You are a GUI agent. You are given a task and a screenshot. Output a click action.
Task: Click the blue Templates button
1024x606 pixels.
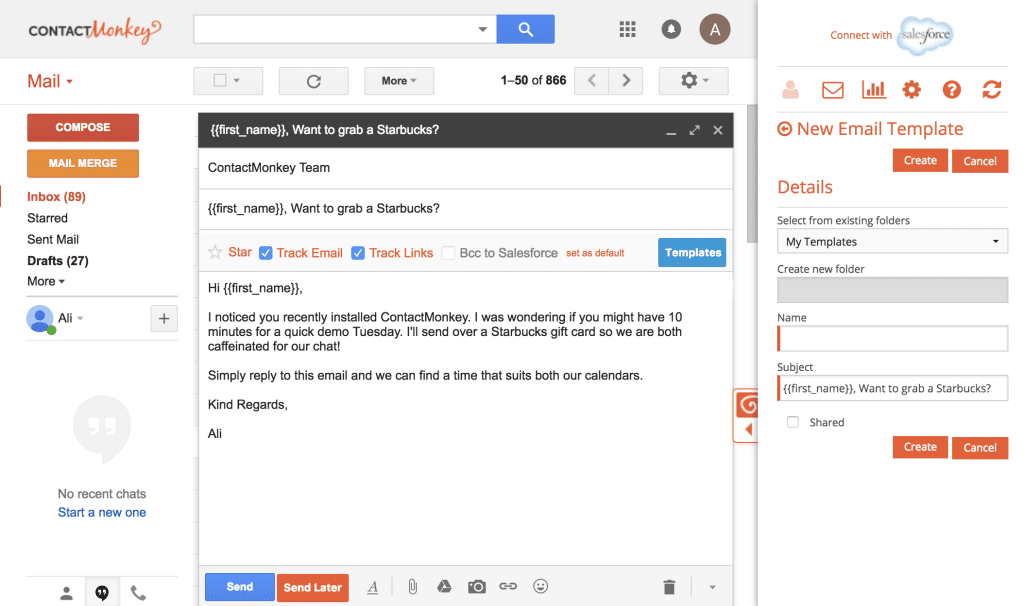coord(692,253)
